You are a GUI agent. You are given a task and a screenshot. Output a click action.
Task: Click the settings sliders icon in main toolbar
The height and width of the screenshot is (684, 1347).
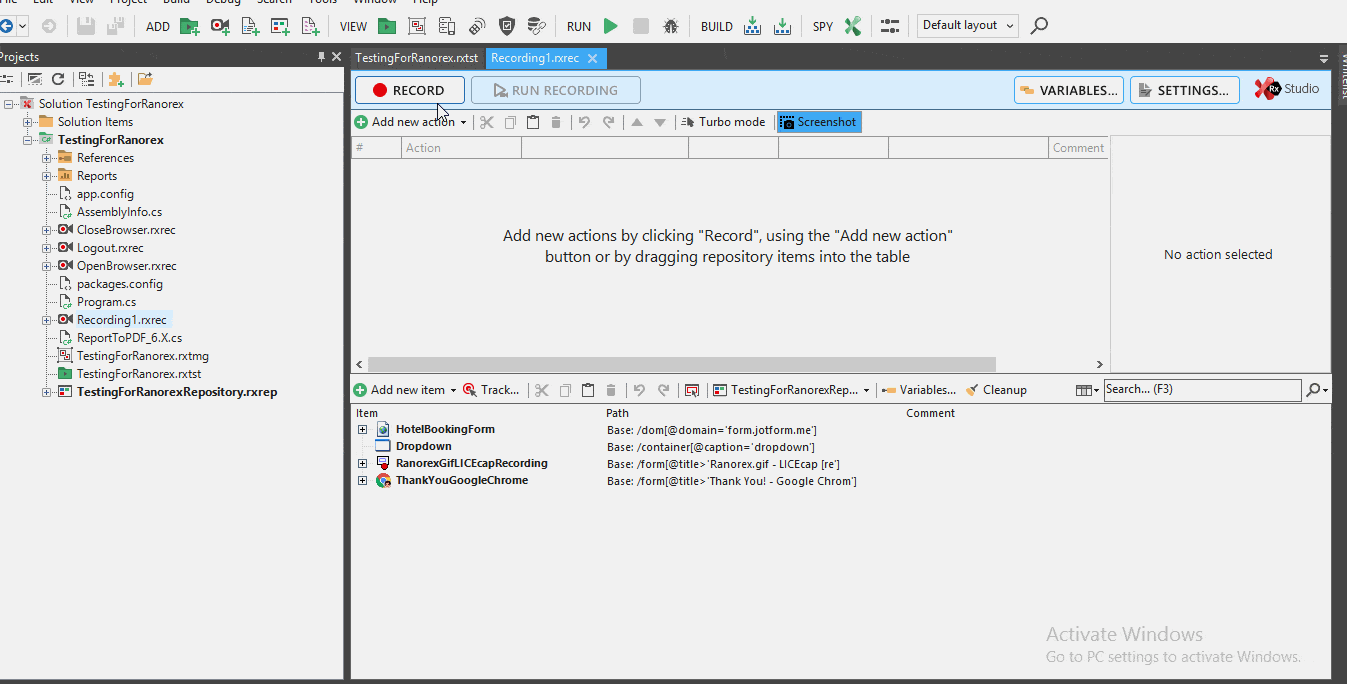coord(890,27)
